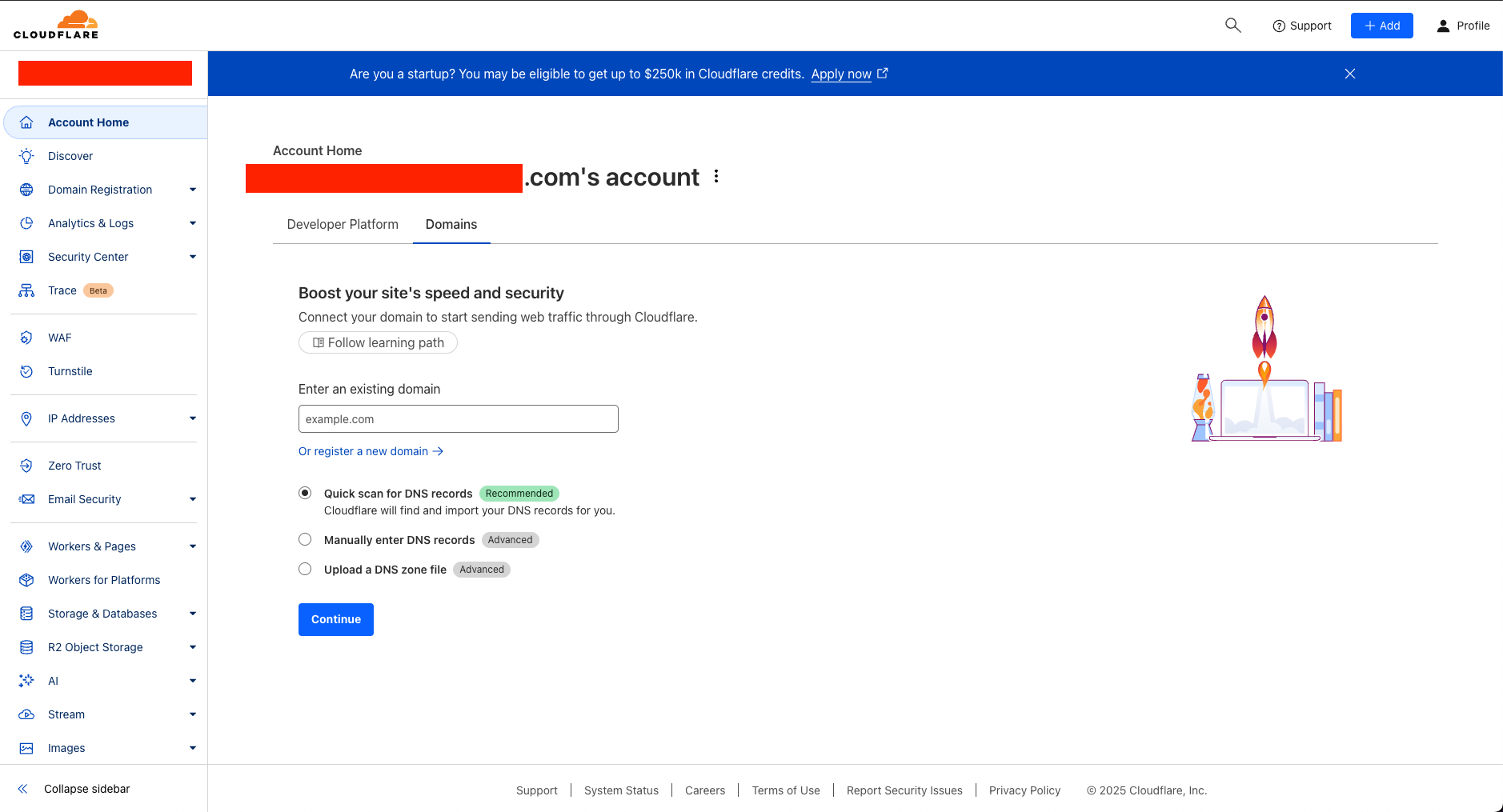The width and height of the screenshot is (1503, 812).
Task: Click the blue Add button
Action: (1382, 26)
